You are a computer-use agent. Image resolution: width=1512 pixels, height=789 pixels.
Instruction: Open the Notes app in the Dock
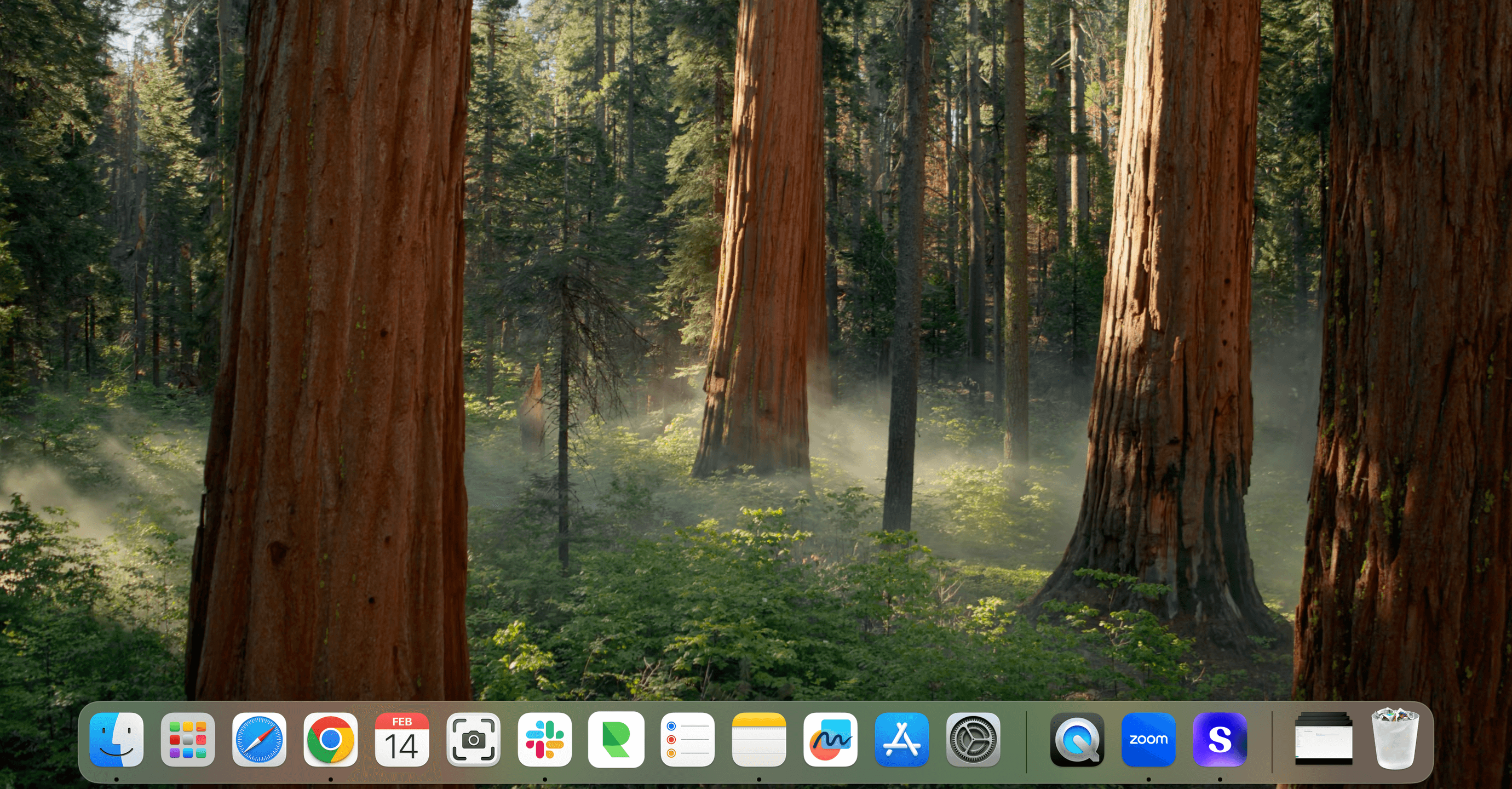[x=759, y=740]
